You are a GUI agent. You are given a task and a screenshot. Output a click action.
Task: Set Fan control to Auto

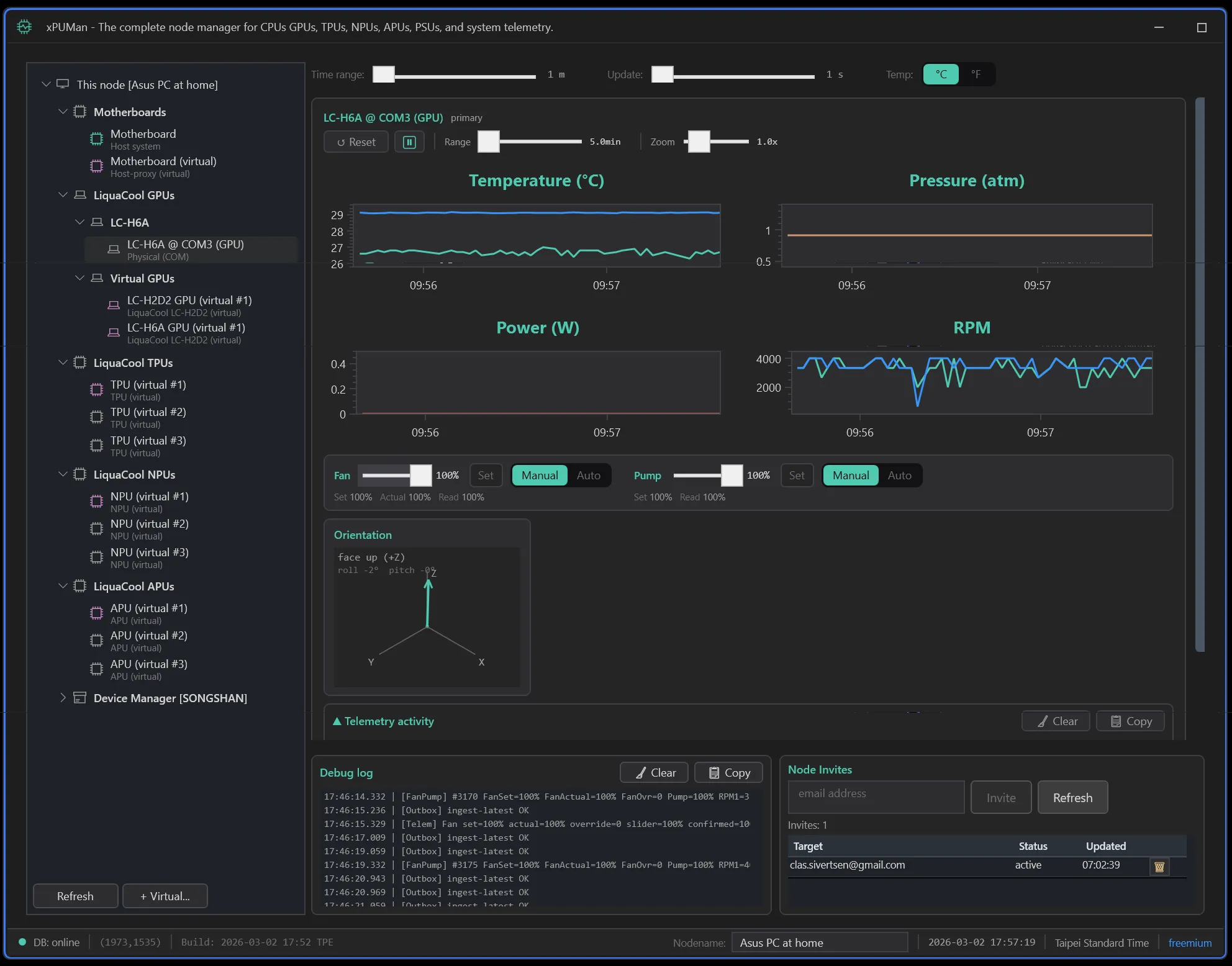[588, 475]
